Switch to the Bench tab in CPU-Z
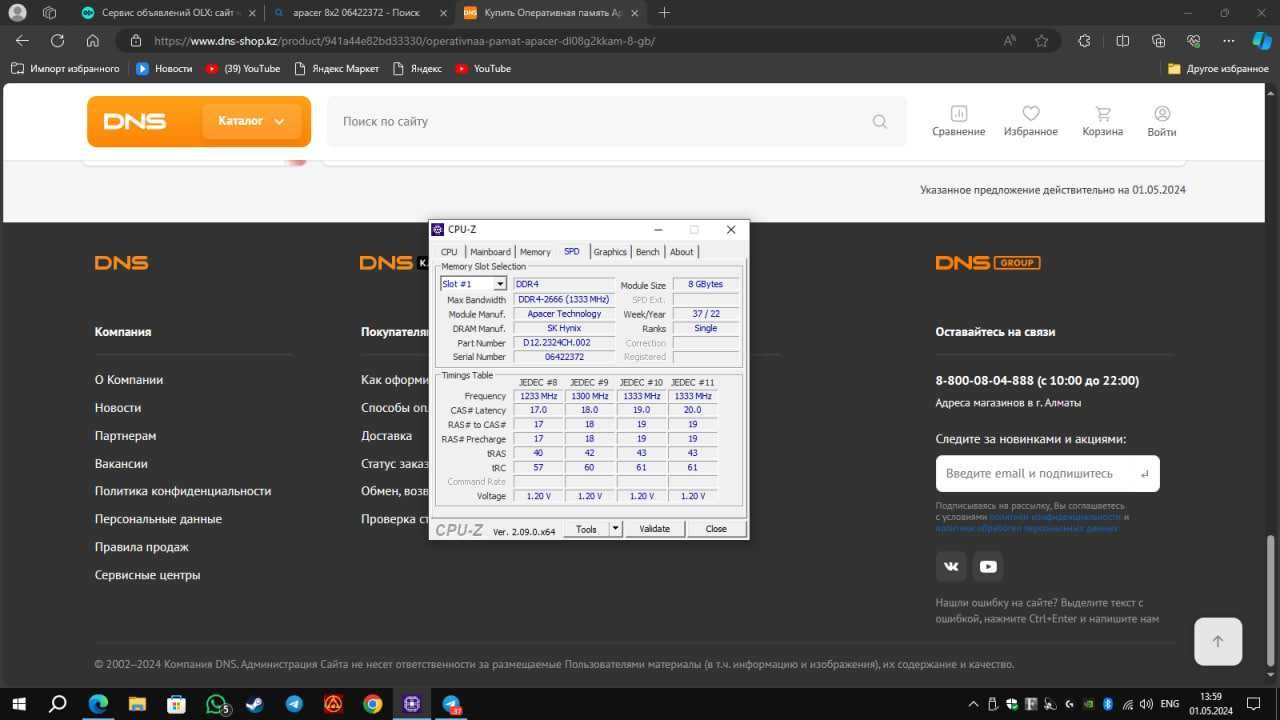 648,252
